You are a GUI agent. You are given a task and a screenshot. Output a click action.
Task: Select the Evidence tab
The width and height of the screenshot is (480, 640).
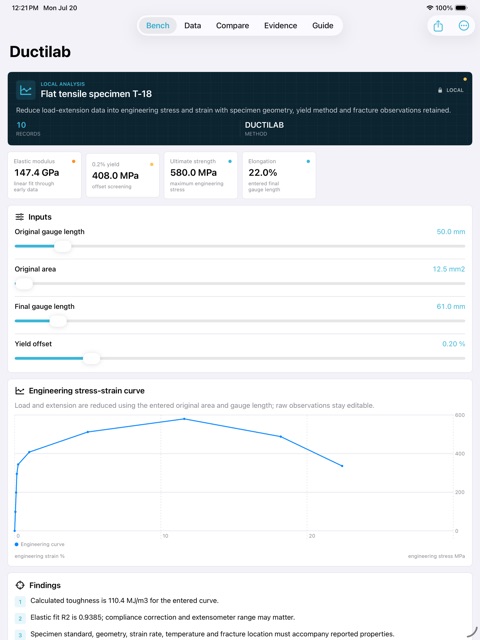click(280, 26)
